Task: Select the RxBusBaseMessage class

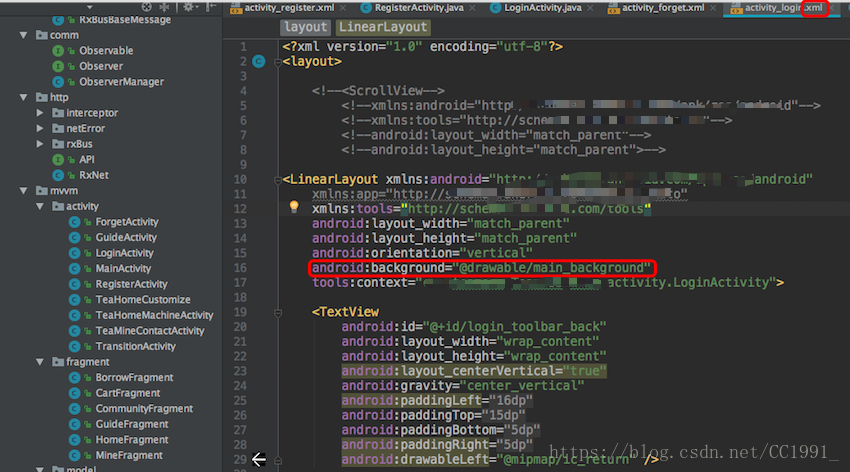Action: coord(125,20)
